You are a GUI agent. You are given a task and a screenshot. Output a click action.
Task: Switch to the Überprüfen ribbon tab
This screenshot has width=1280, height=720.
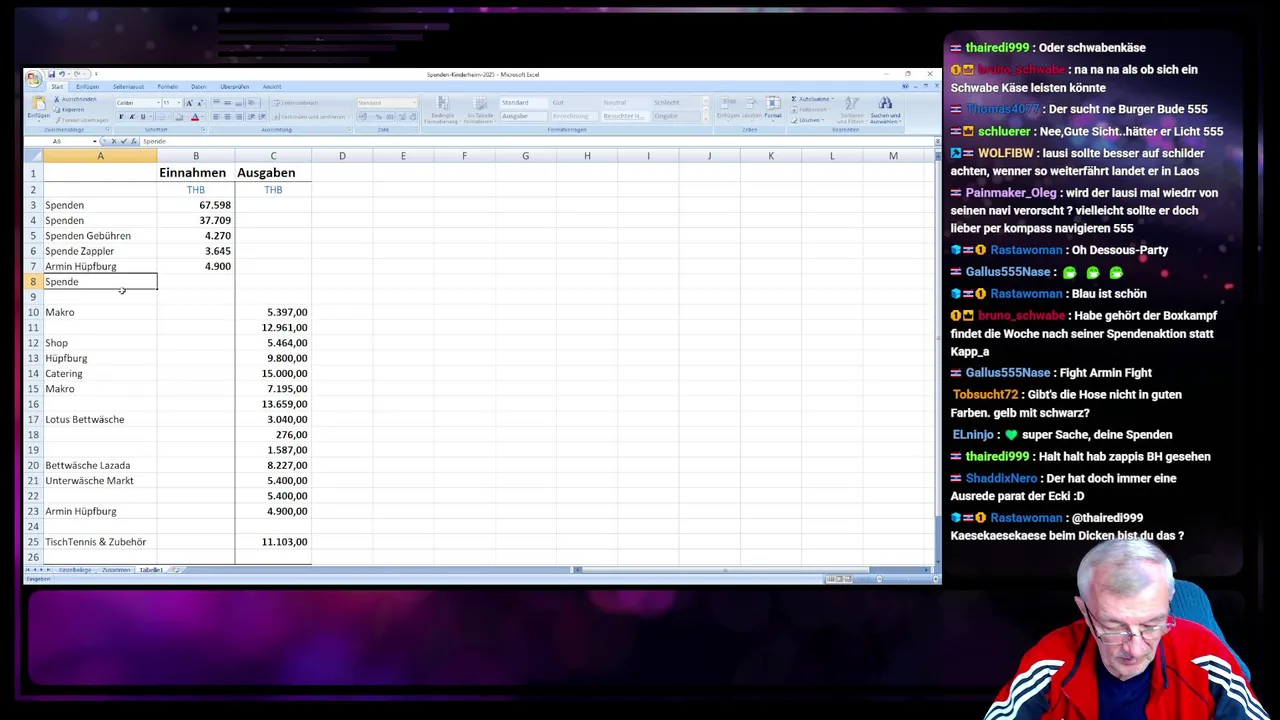235,87
